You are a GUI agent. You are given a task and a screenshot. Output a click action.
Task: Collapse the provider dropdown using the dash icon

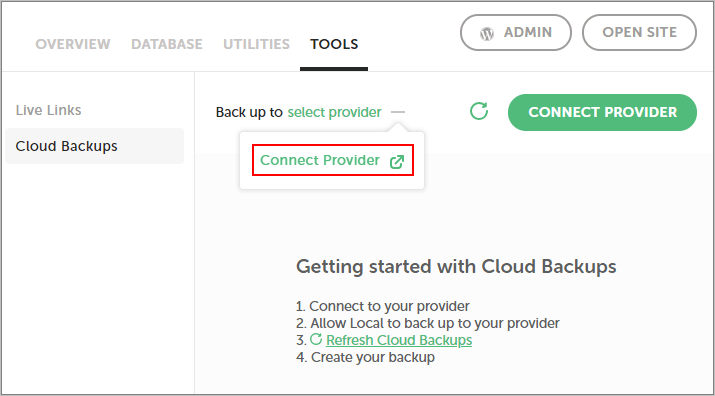coord(398,112)
